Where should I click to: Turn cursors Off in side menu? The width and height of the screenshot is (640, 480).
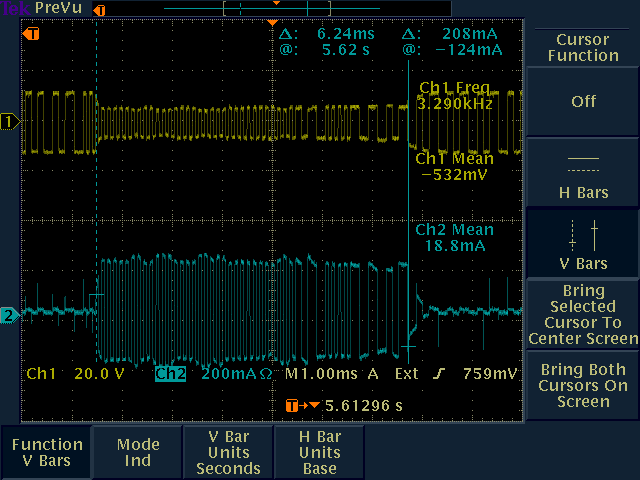(583, 102)
